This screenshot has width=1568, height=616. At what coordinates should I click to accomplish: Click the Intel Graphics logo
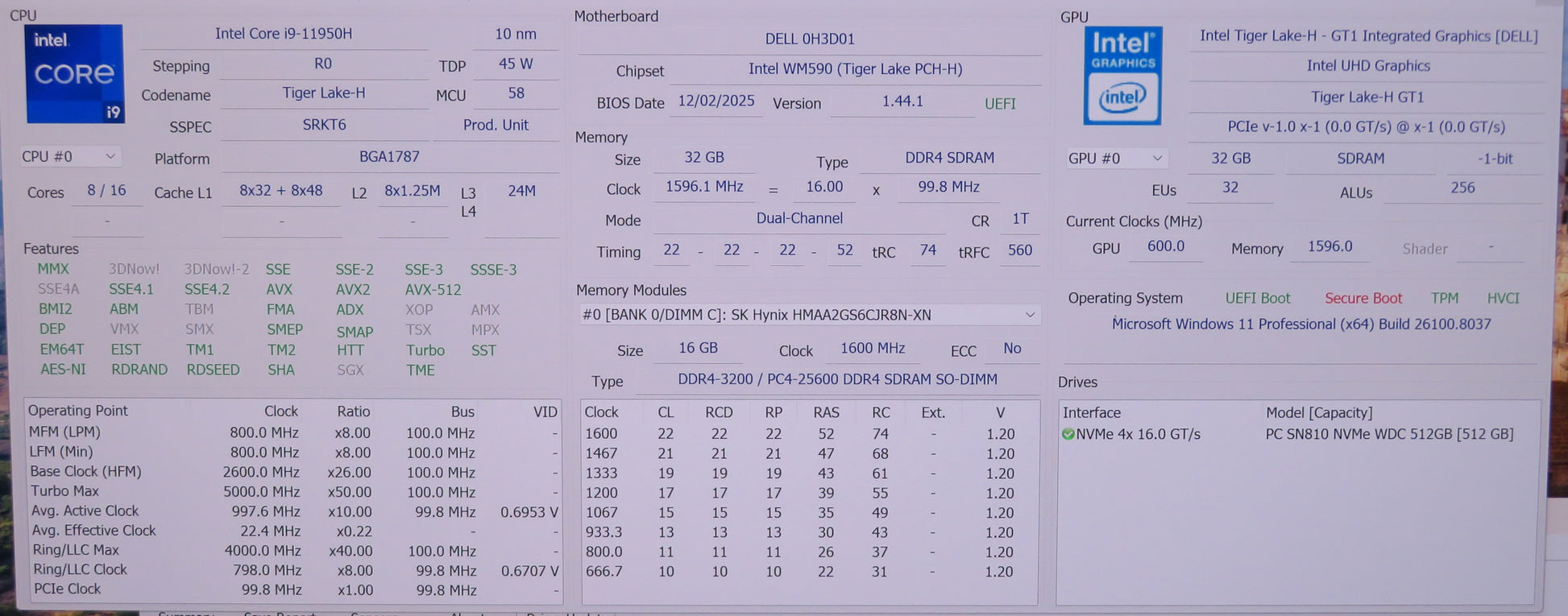coord(1122,76)
